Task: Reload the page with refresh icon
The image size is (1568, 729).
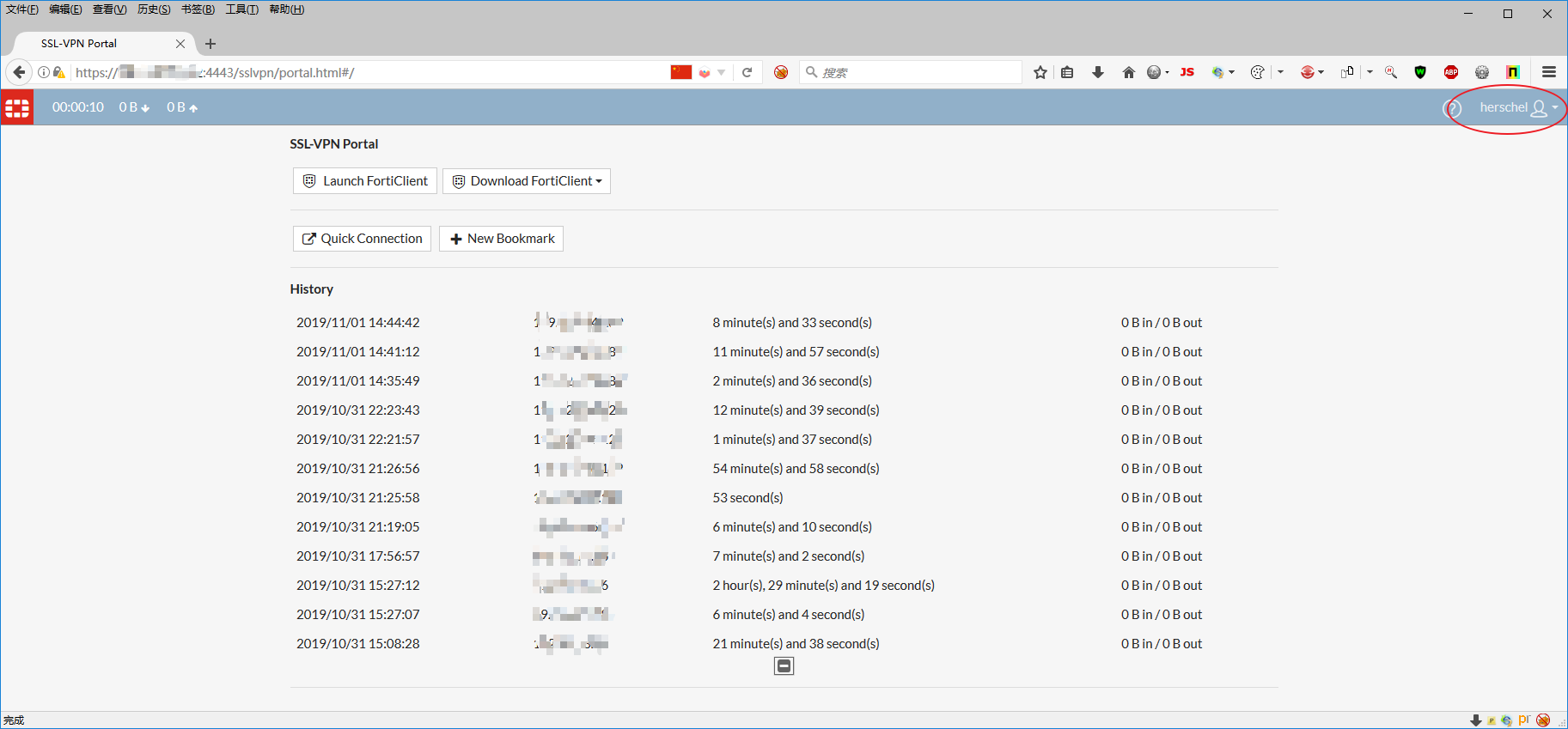Action: click(747, 72)
